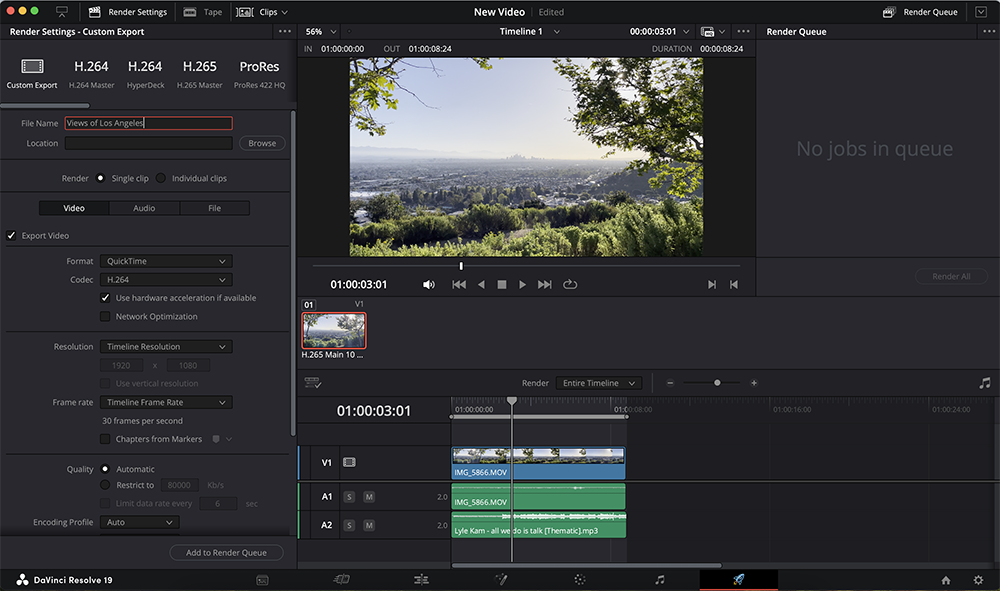
Task: Switch to the Audio settings tab
Action: [143, 207]
